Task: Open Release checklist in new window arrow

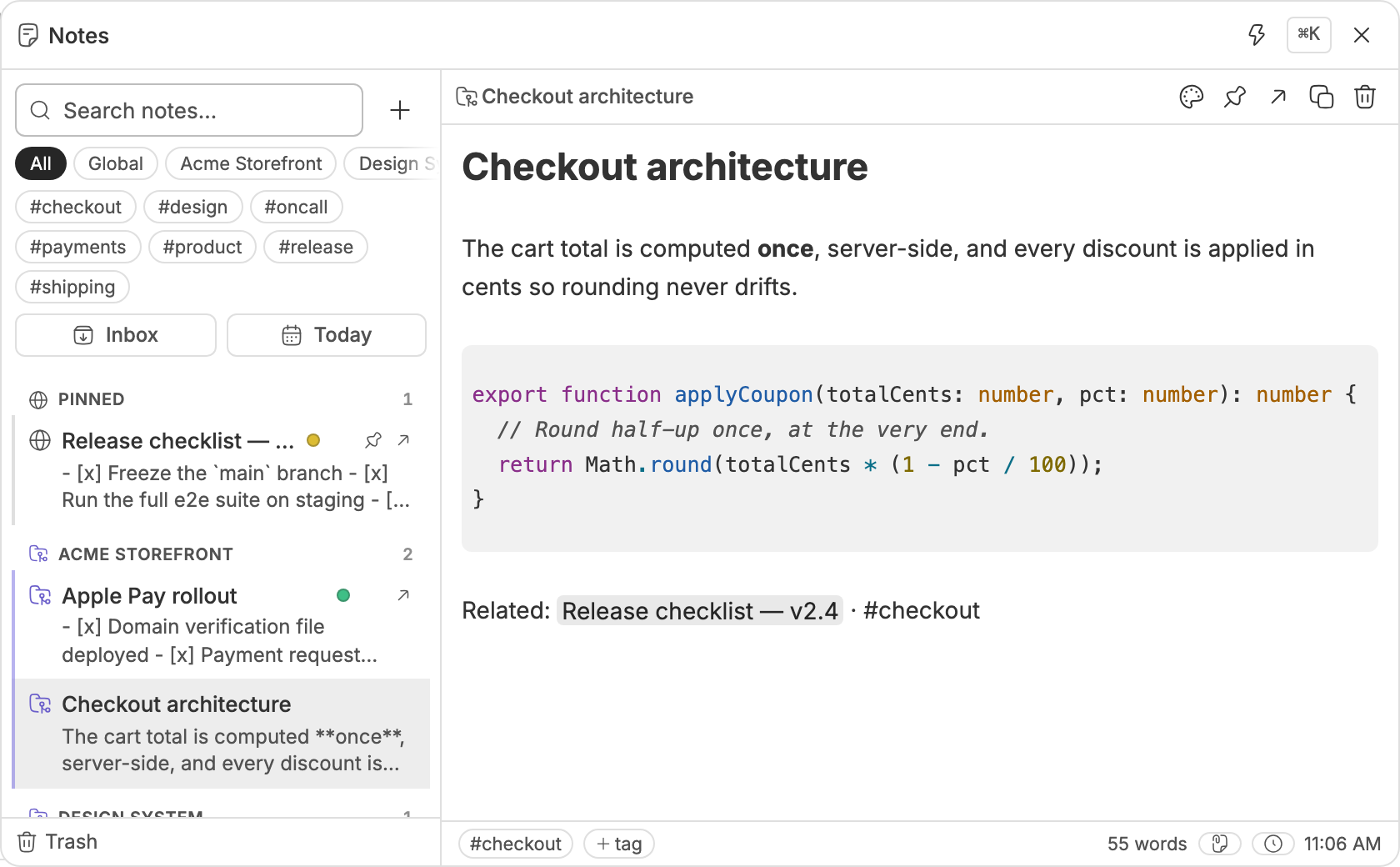Action: coord(403,440)
